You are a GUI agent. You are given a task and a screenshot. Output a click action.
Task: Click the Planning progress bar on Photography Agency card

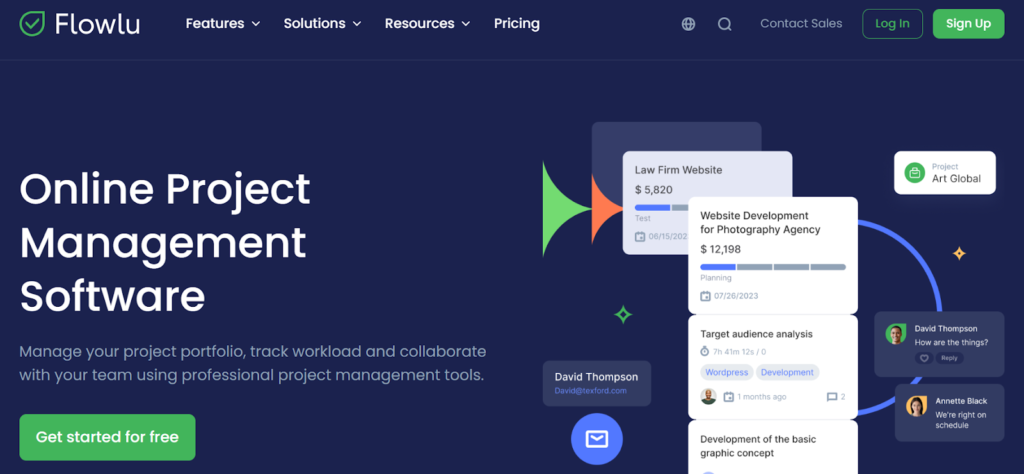[772, 267]
